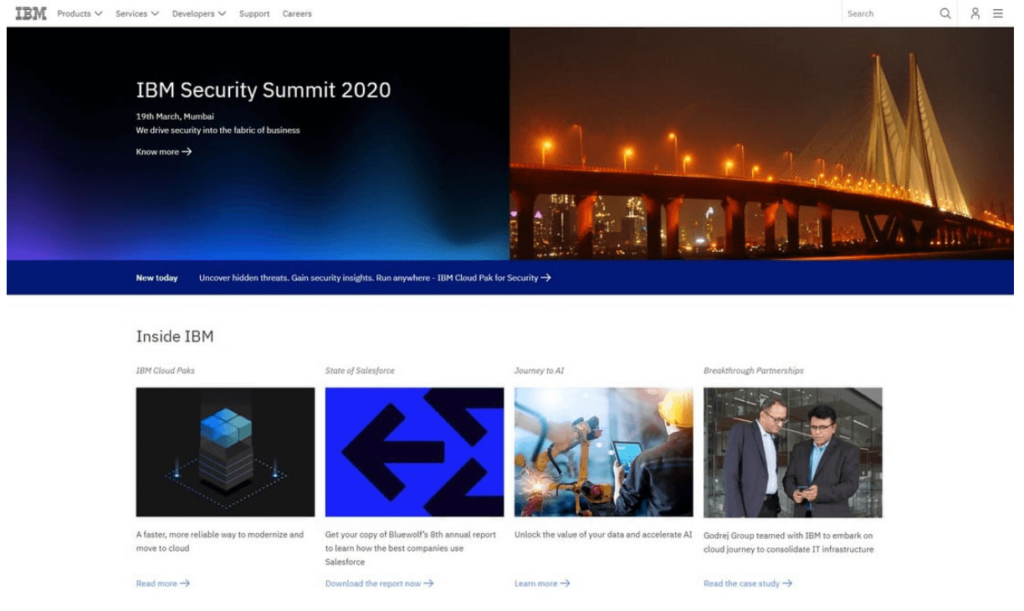The width and height of the screenshot is (1024, 611).
Task: Click 'We drive security into the fabric' text
Action: tap(218, 130)
